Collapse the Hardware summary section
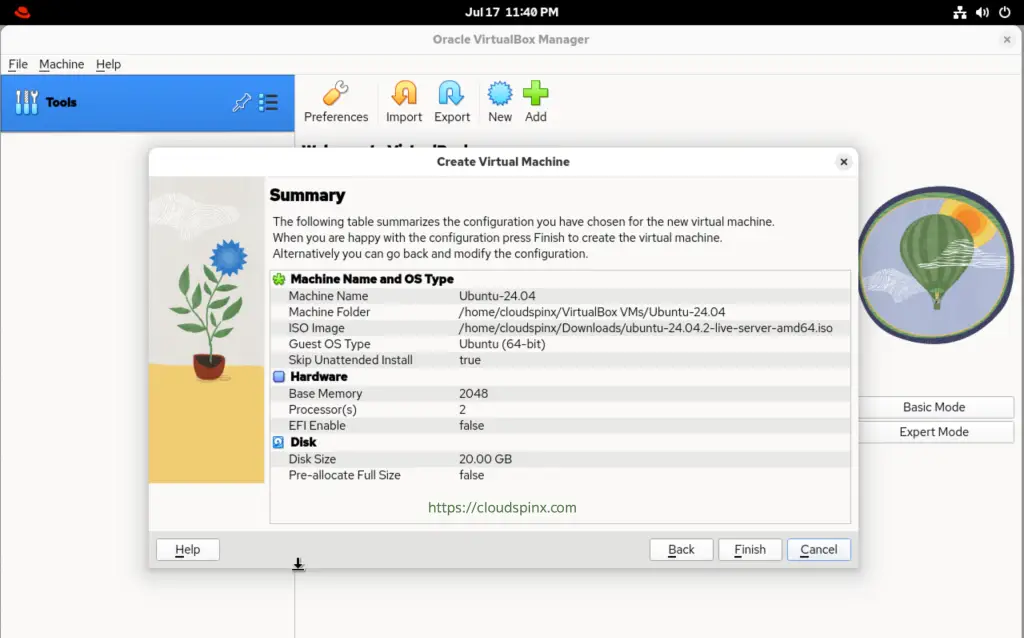This screenshot has width=1024, height=638. pos(279,377)
